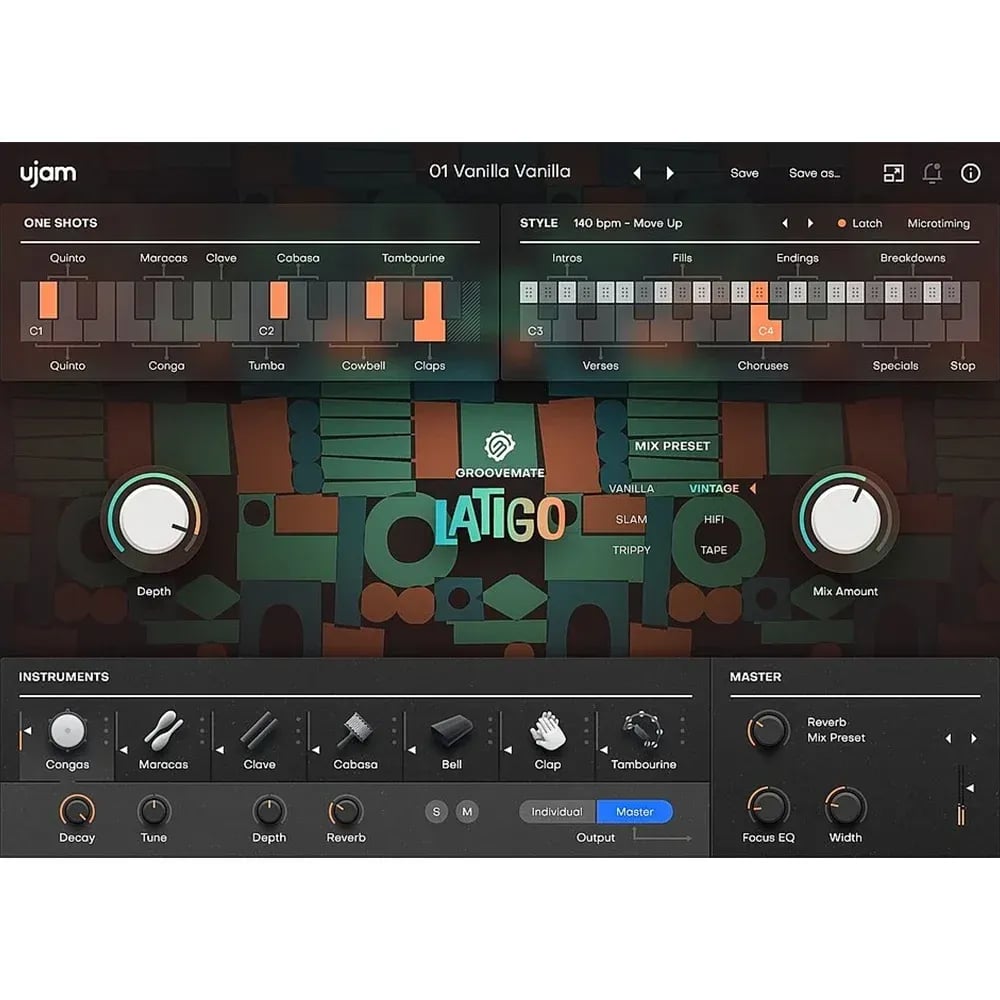Toggle the Latch option
This screenshot has width=1000, height=1000.
tap(859, 223)
